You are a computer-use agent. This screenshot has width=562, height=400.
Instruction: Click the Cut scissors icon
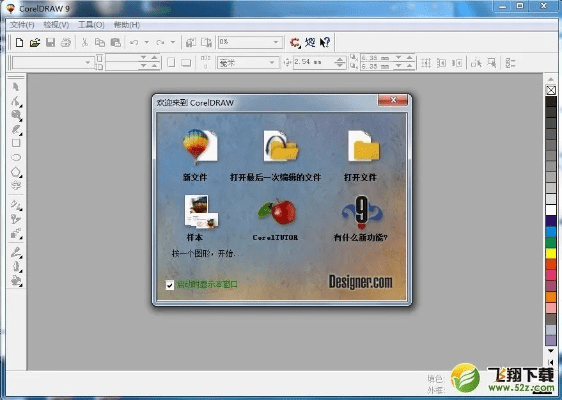click(x=85, y=43)
